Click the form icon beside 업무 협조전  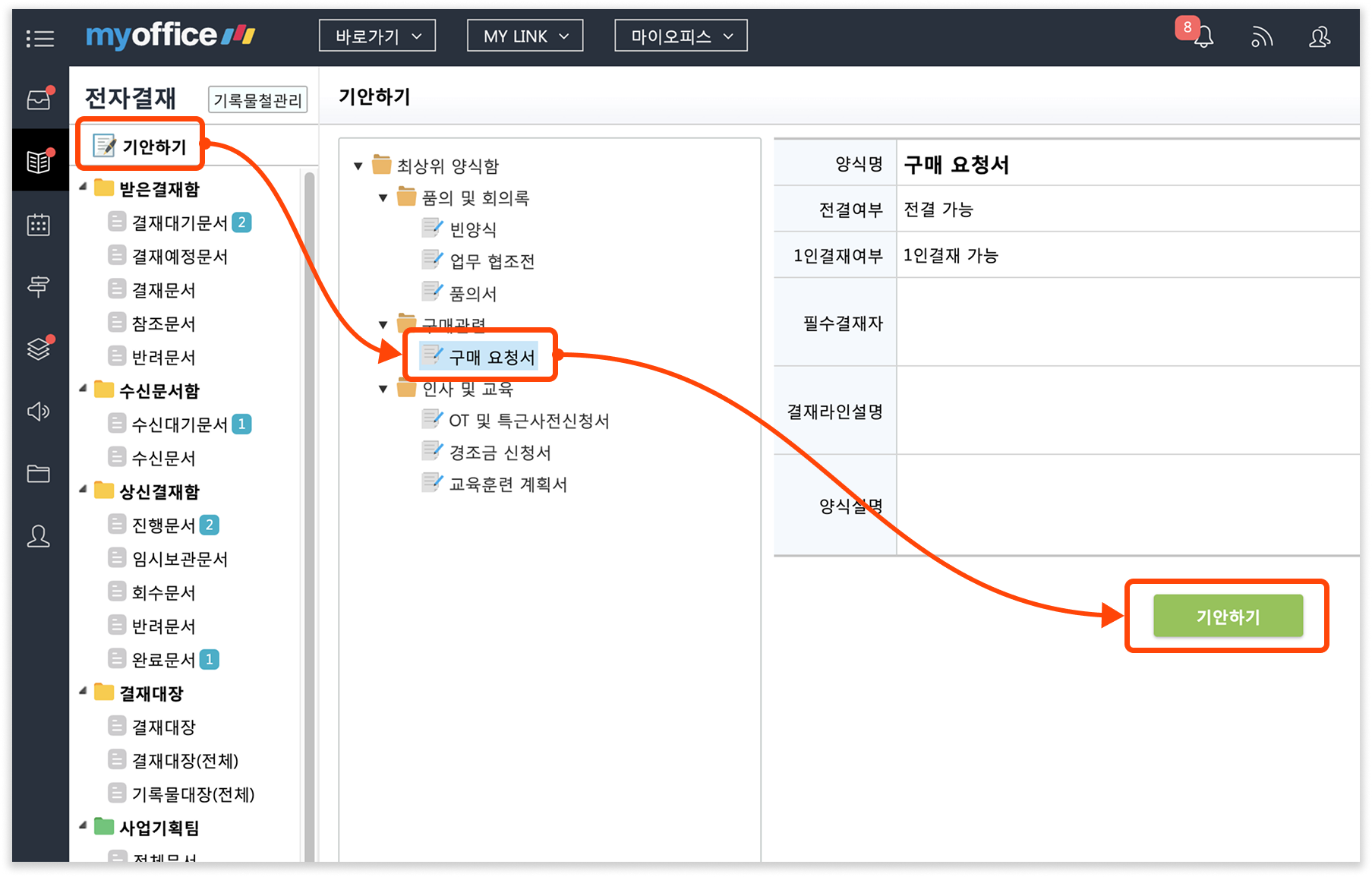tap(432, 260)
